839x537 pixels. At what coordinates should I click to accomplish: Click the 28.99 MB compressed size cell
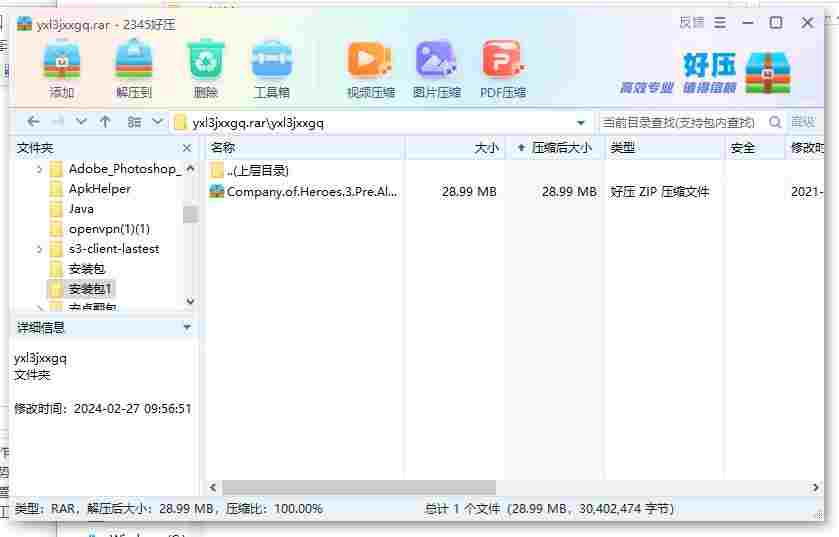569,191
